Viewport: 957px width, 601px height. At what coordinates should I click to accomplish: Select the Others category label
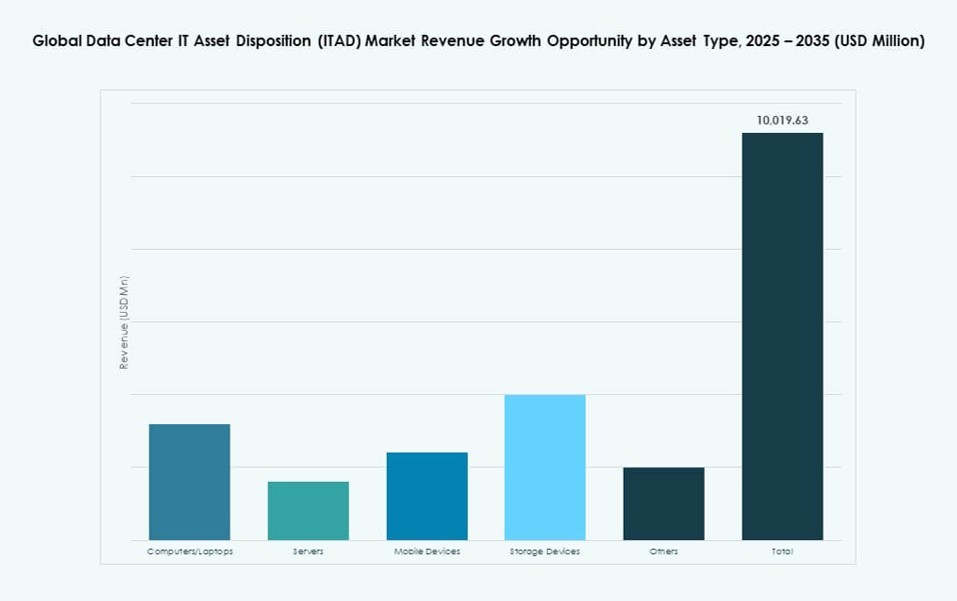[664, 551]
